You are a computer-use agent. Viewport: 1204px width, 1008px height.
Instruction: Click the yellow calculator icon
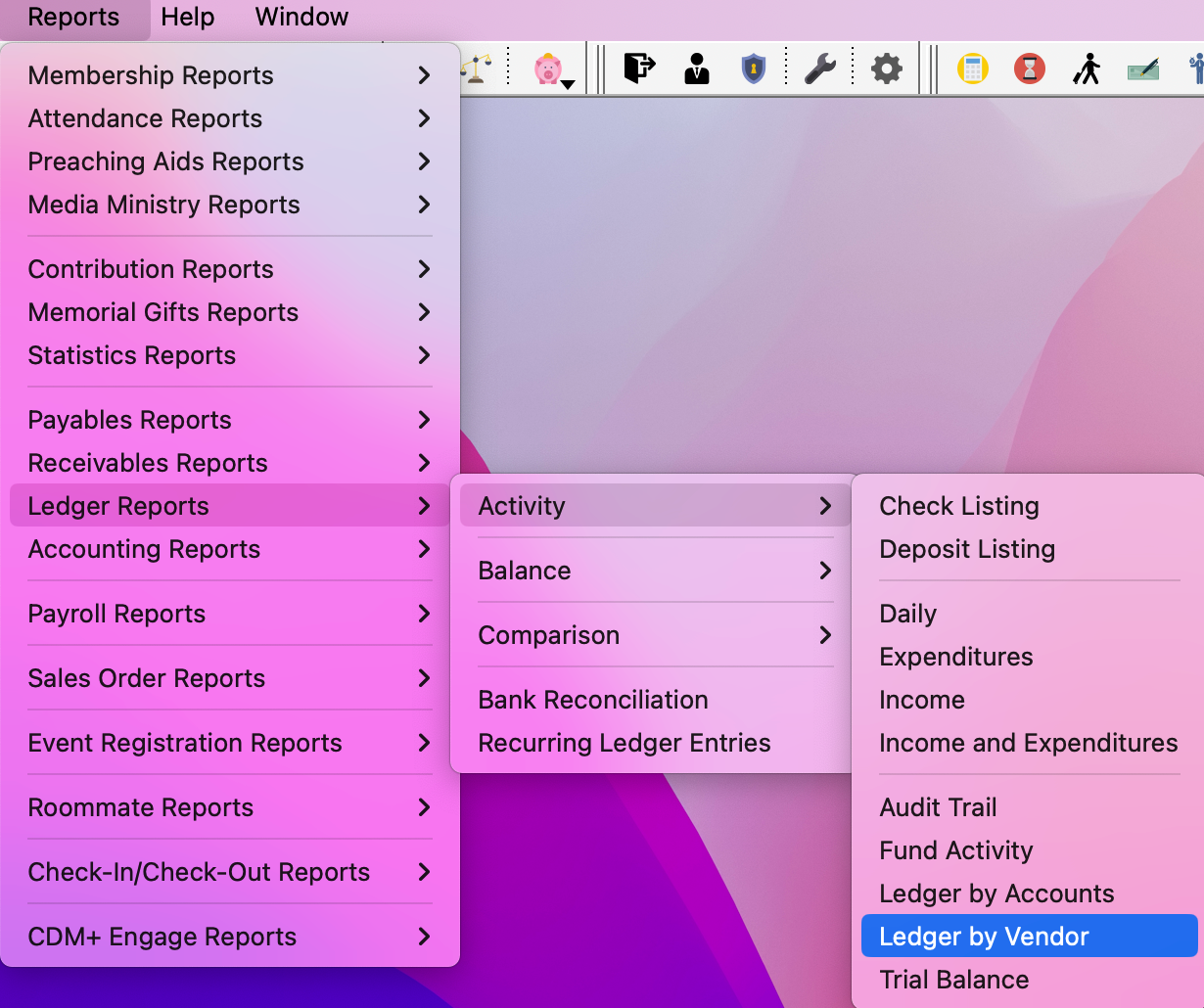(x=972, y=69)
